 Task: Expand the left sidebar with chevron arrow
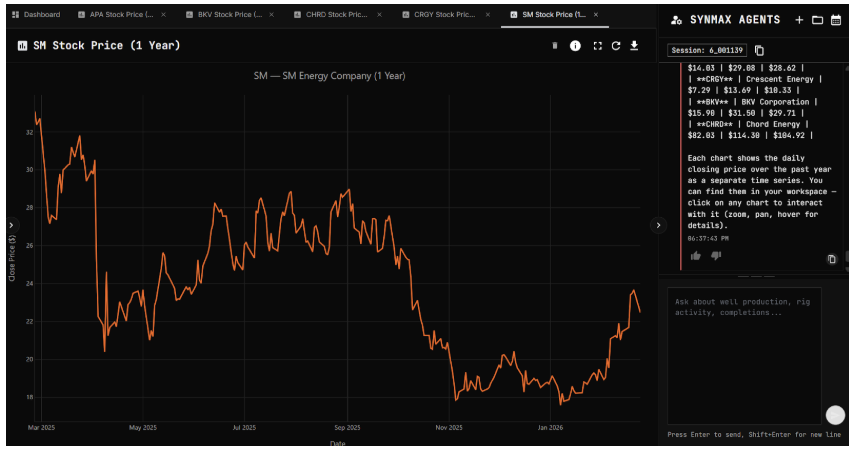point(11,226)
